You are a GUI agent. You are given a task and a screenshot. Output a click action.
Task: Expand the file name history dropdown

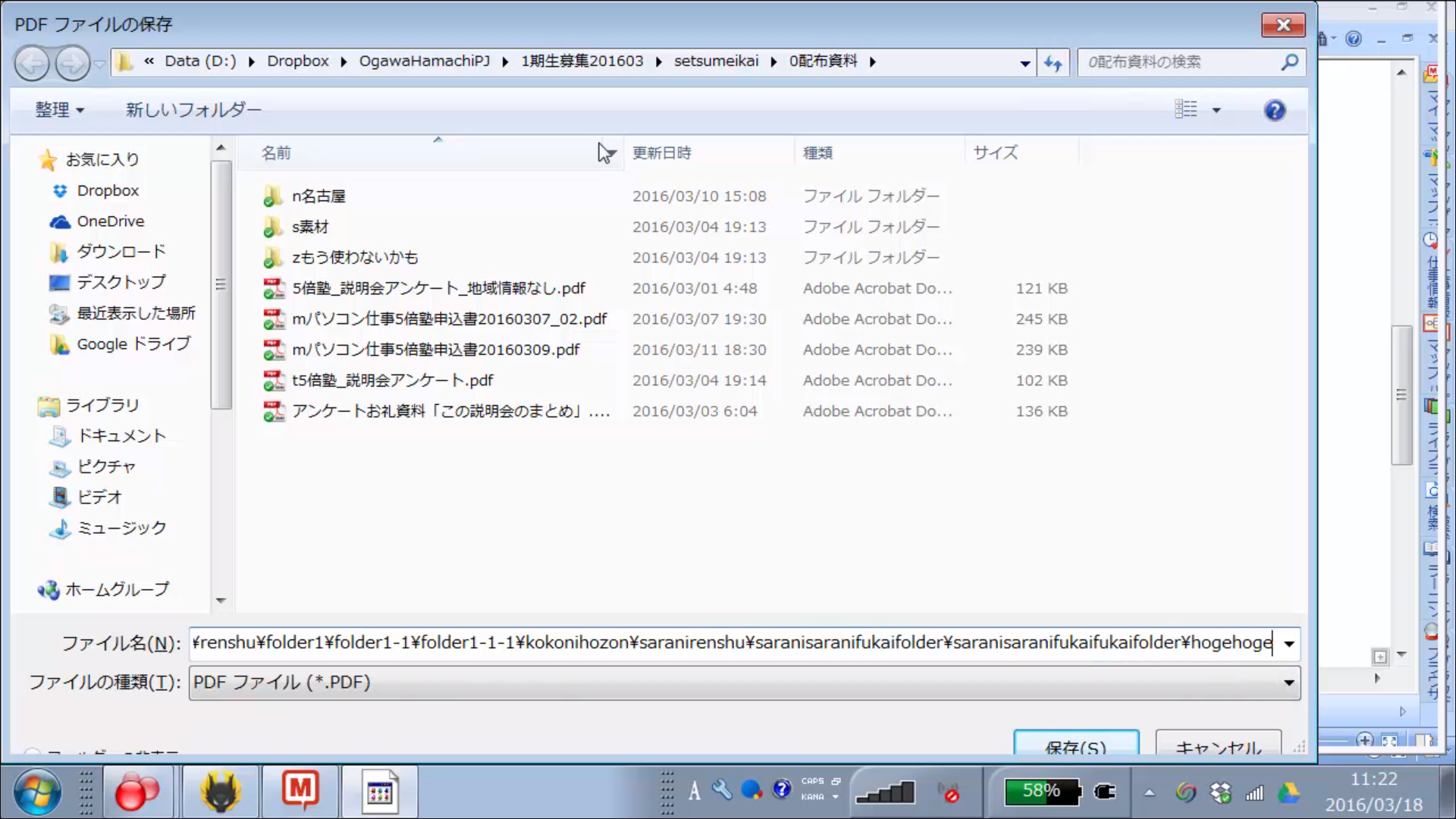[x=1288, y=644]
